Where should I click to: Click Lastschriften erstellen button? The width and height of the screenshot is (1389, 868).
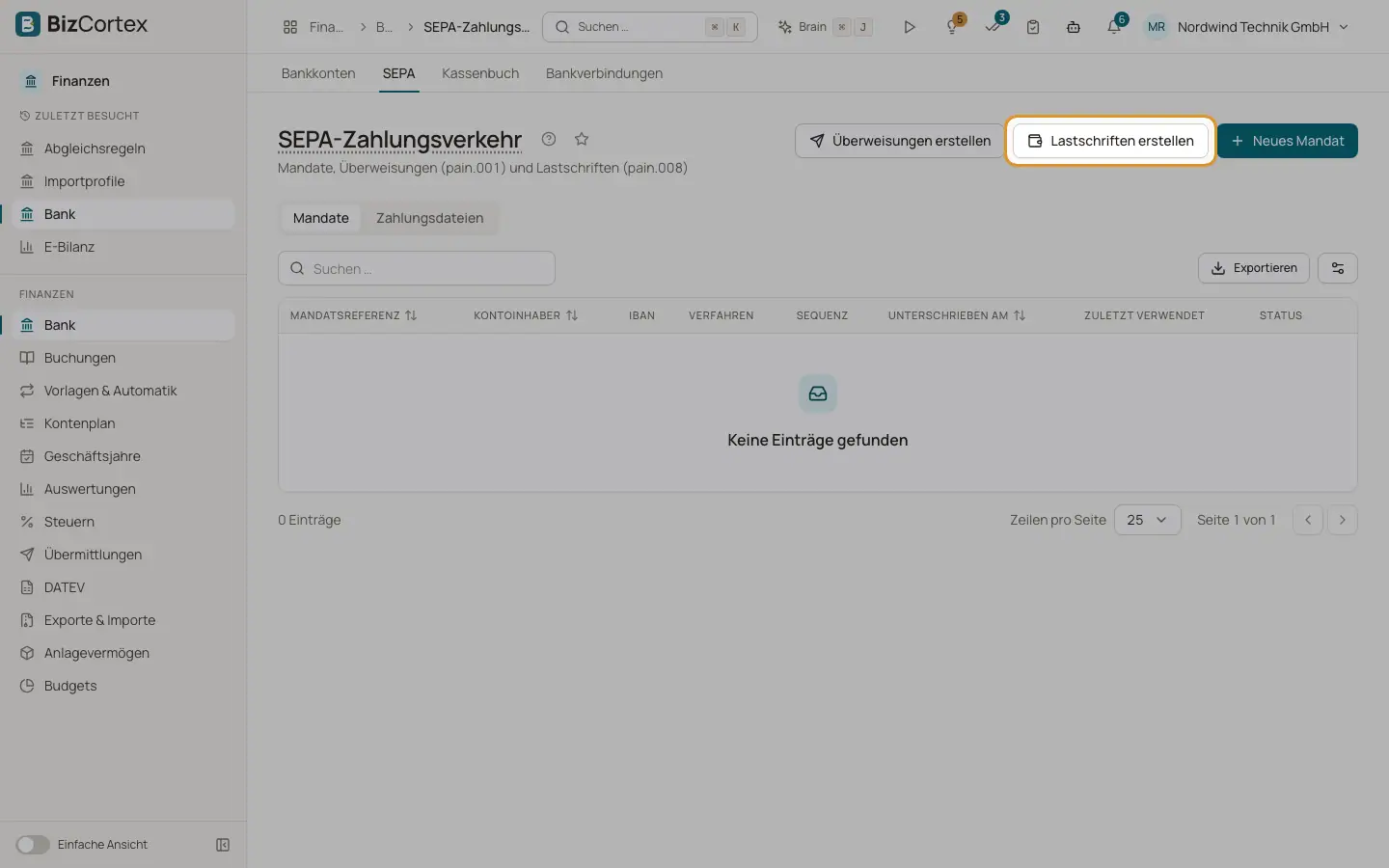click(1110, 141)
